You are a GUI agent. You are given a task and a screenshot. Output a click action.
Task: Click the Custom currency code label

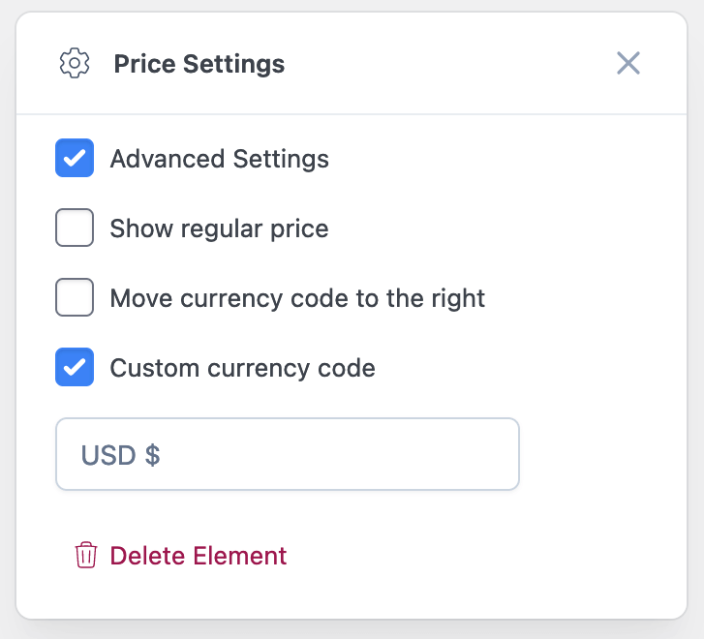pos(242,368)
